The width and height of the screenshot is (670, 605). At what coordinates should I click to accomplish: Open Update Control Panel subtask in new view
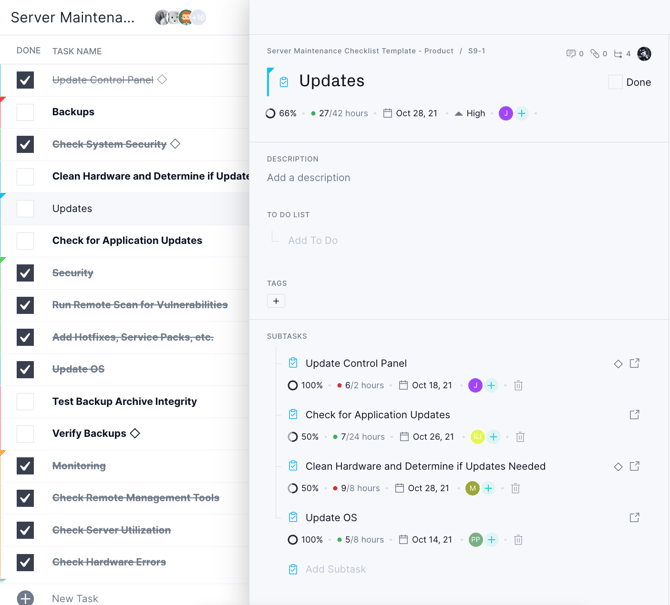635,363
